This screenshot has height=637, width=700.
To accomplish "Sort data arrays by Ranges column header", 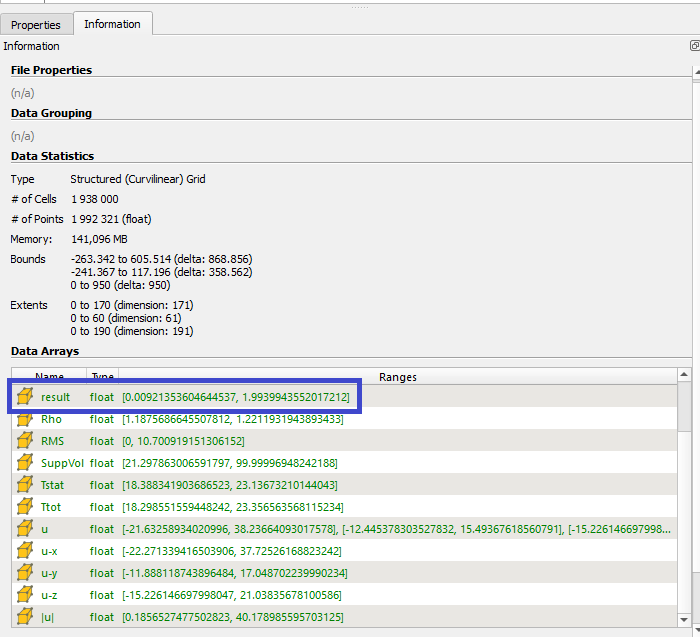I will (x=397, y=377).
